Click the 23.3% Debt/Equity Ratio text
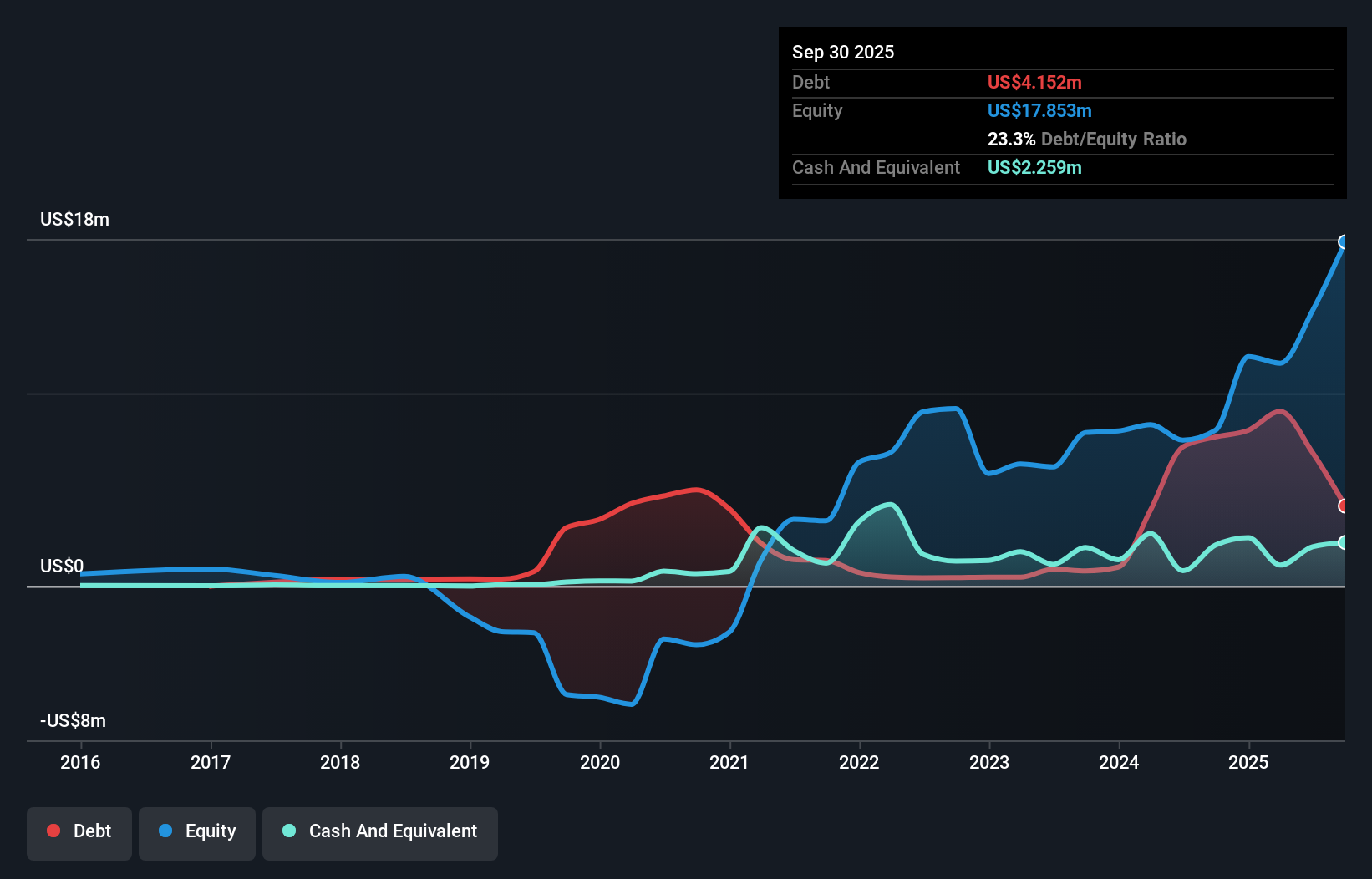1372x879 pixels. 1086,139
